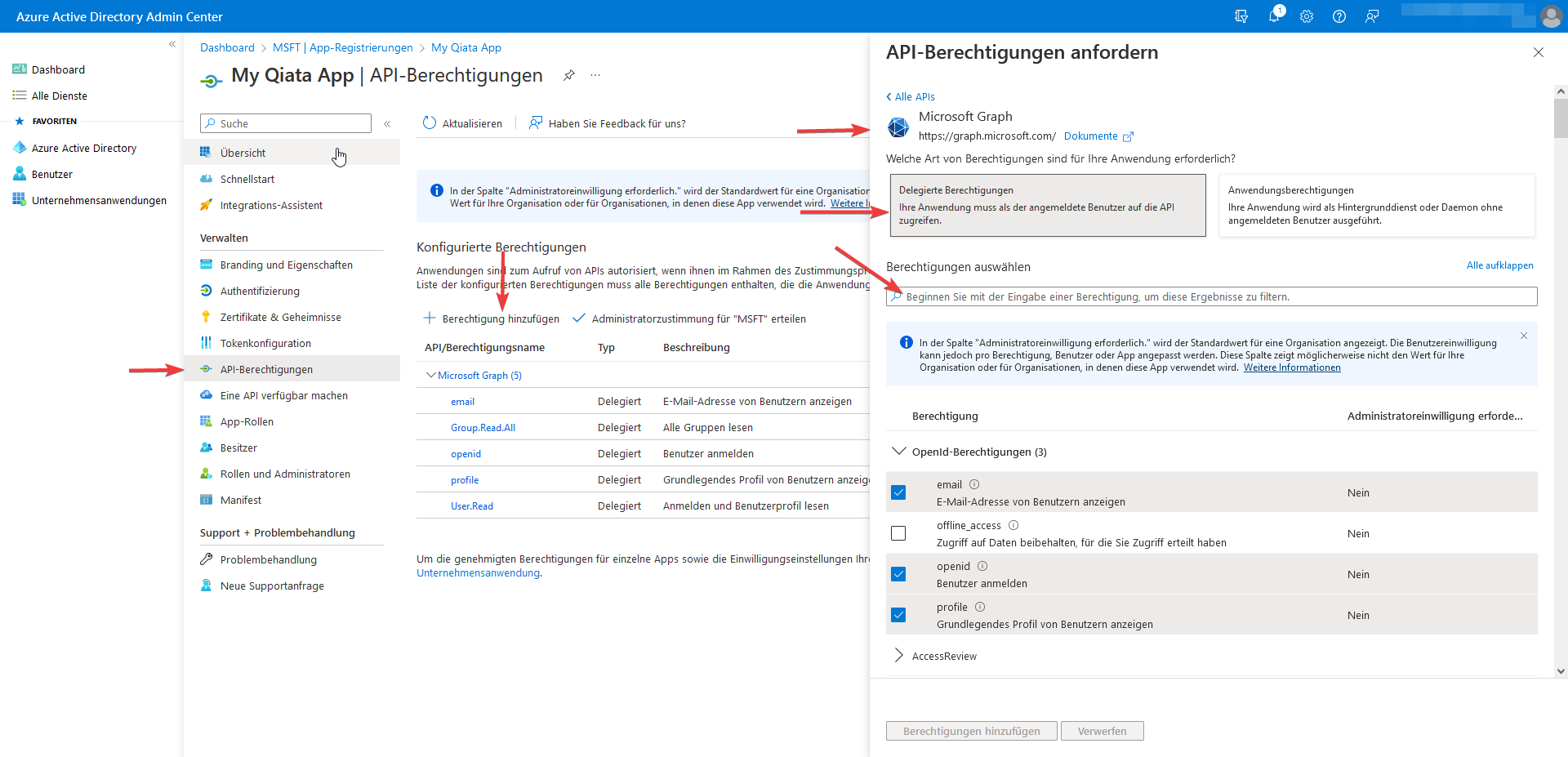Uncheck the profile permission
Viewport: 1568px width, 757px height.
899,614
